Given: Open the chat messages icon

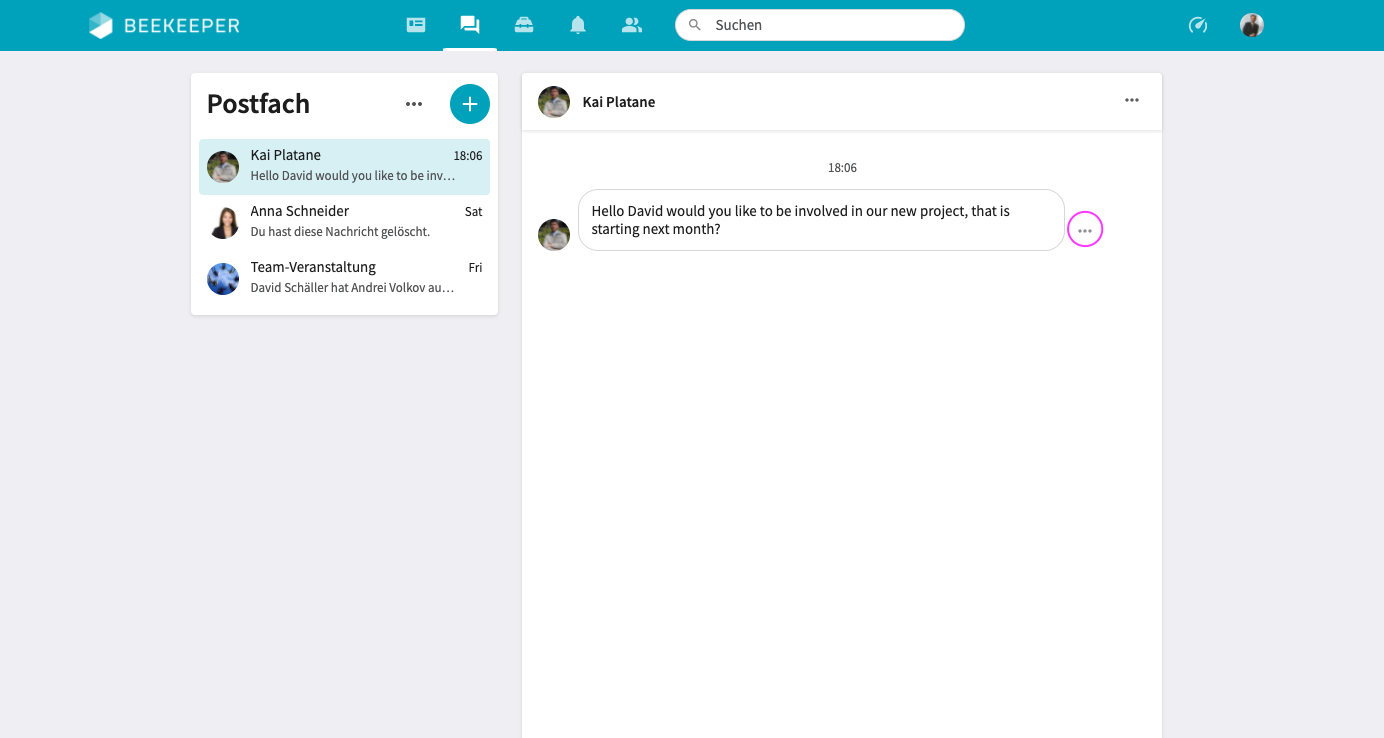Looking at the screenshot, I should (470, 25).
